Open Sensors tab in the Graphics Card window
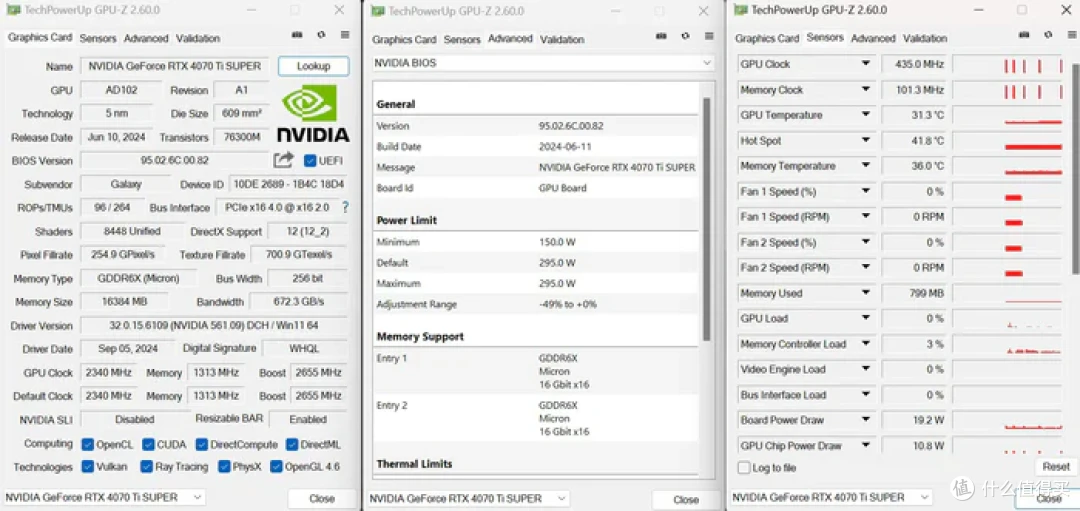This screenshot has height=511, width=1080. pyautogui.click(x=98, y=38)
